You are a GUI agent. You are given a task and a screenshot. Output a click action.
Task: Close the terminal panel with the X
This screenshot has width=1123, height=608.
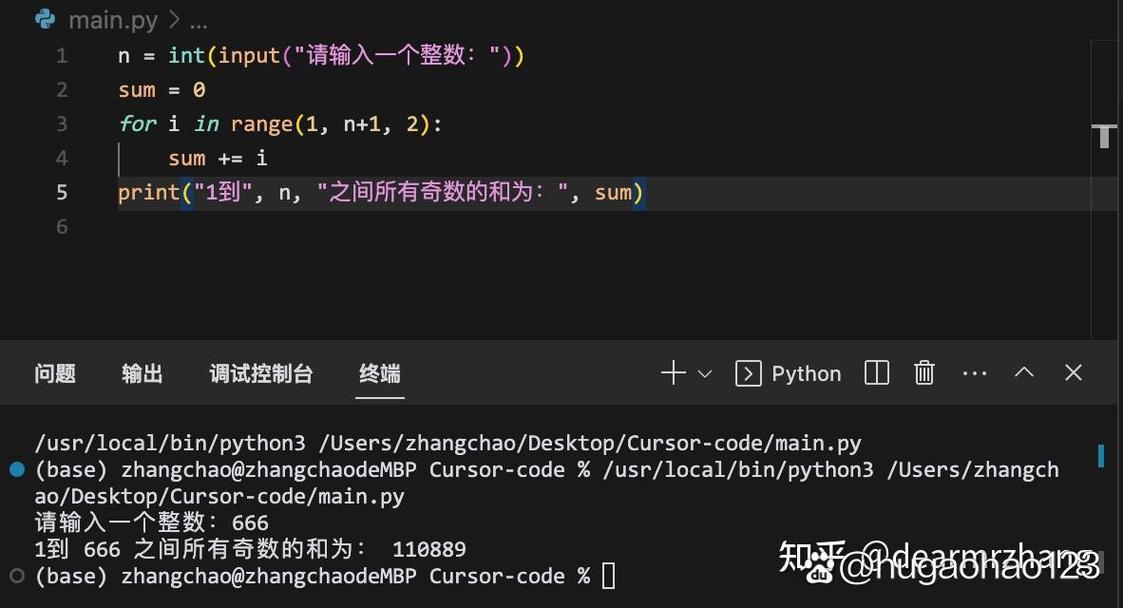[1073, 372]
